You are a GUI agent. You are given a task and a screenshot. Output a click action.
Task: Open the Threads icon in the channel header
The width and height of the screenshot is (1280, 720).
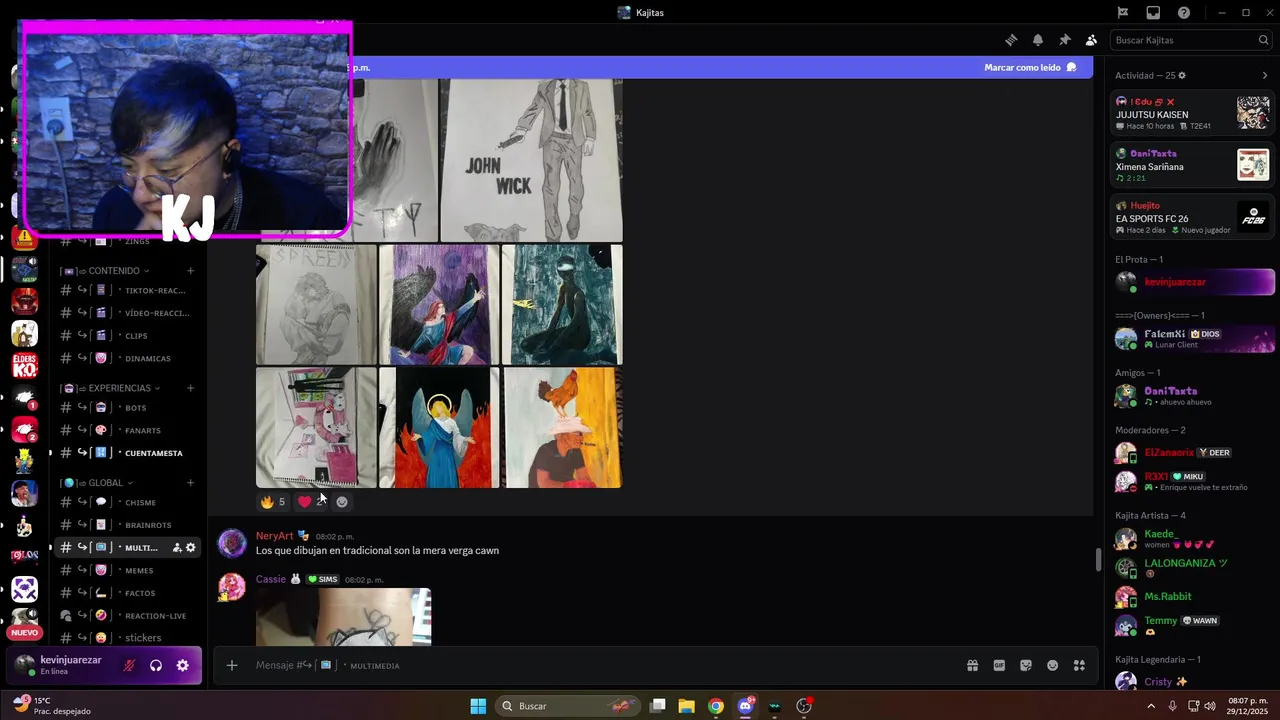[1011, 40]
